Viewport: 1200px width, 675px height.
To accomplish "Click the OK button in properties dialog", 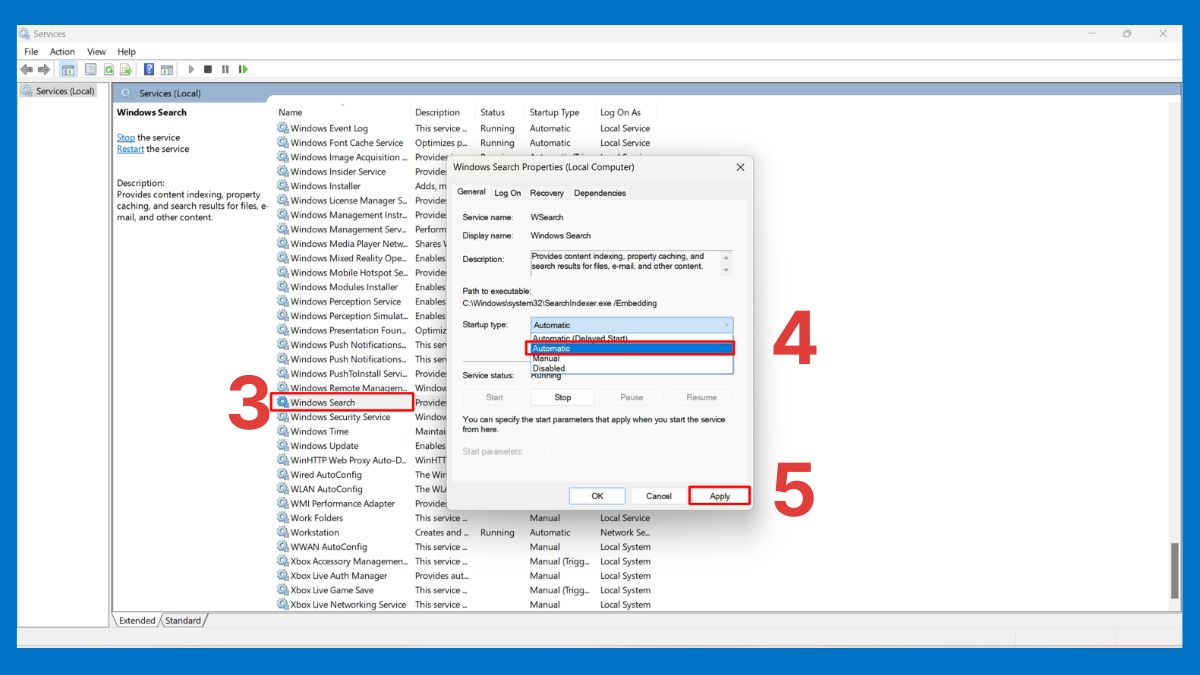I will point(597,496).
